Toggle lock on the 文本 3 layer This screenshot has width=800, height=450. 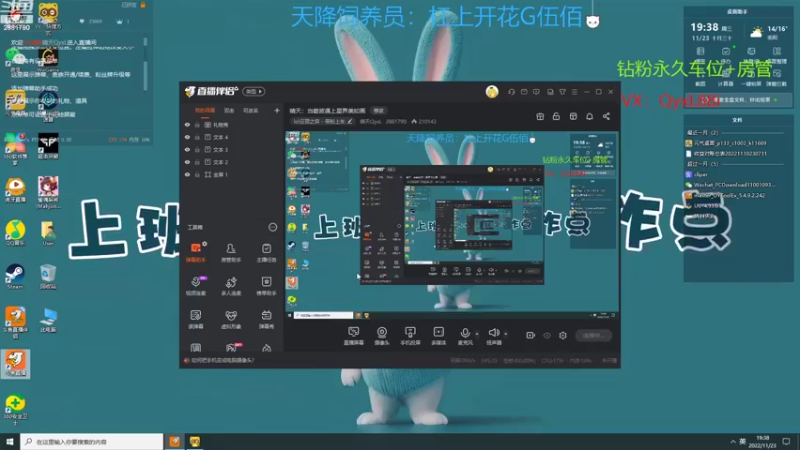197,149
